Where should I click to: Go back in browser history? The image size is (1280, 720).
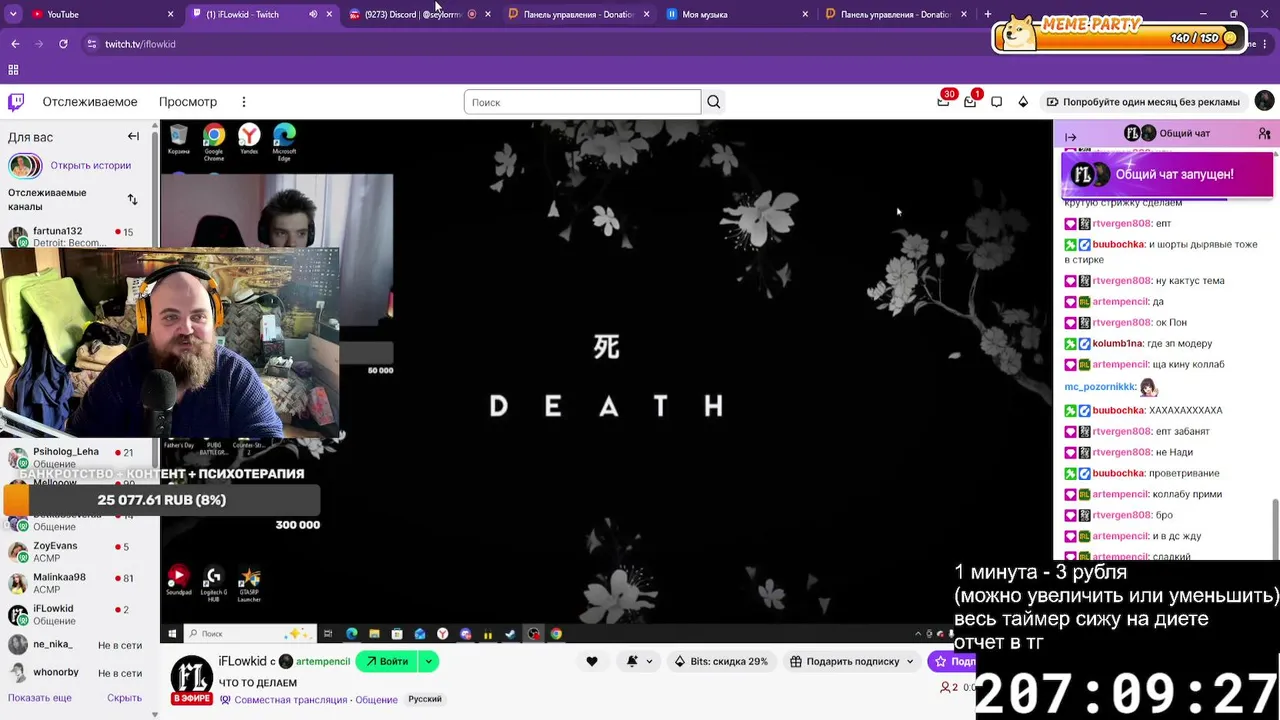click(15, 44)
